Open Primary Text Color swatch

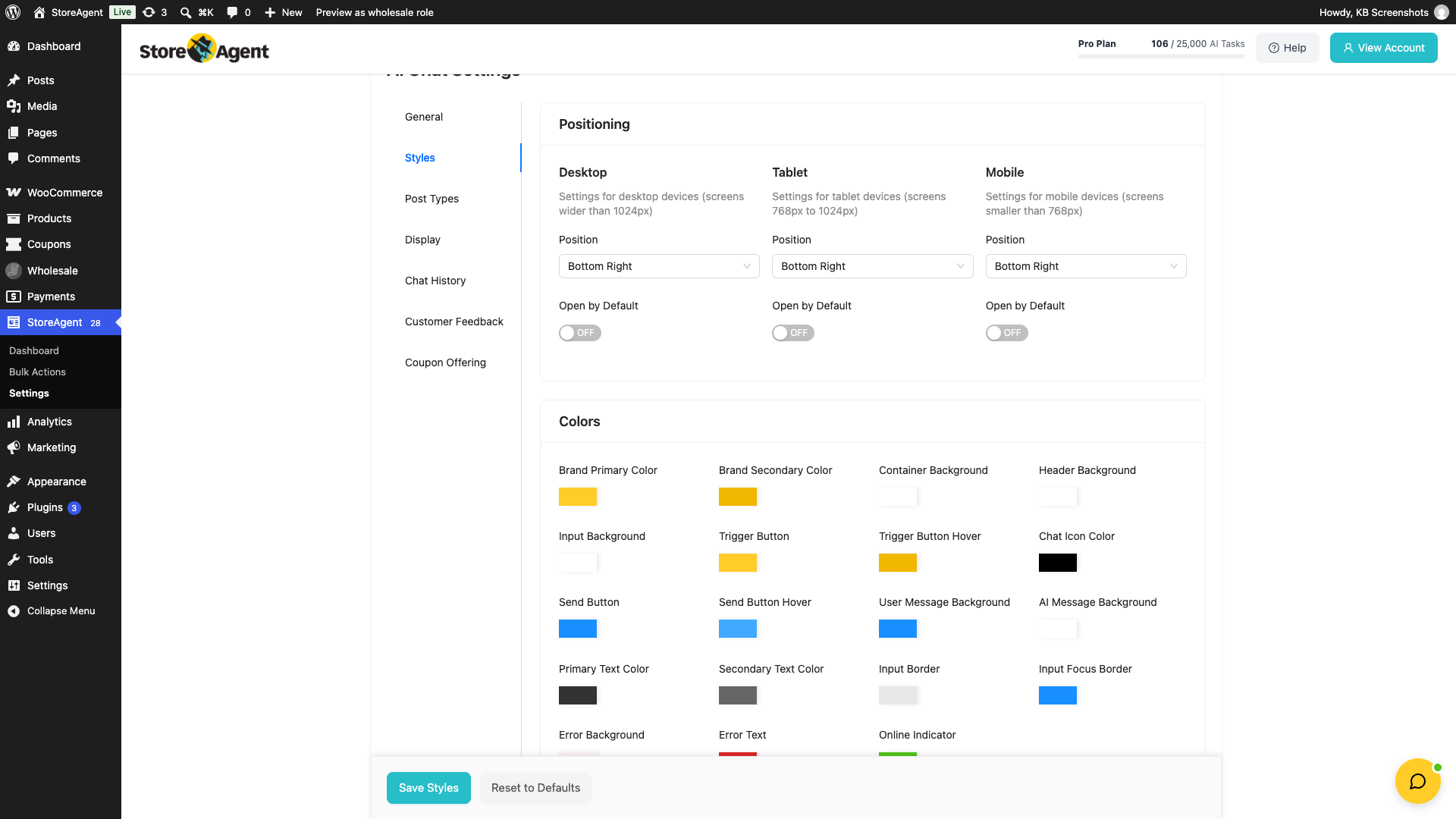click(578, 695)
